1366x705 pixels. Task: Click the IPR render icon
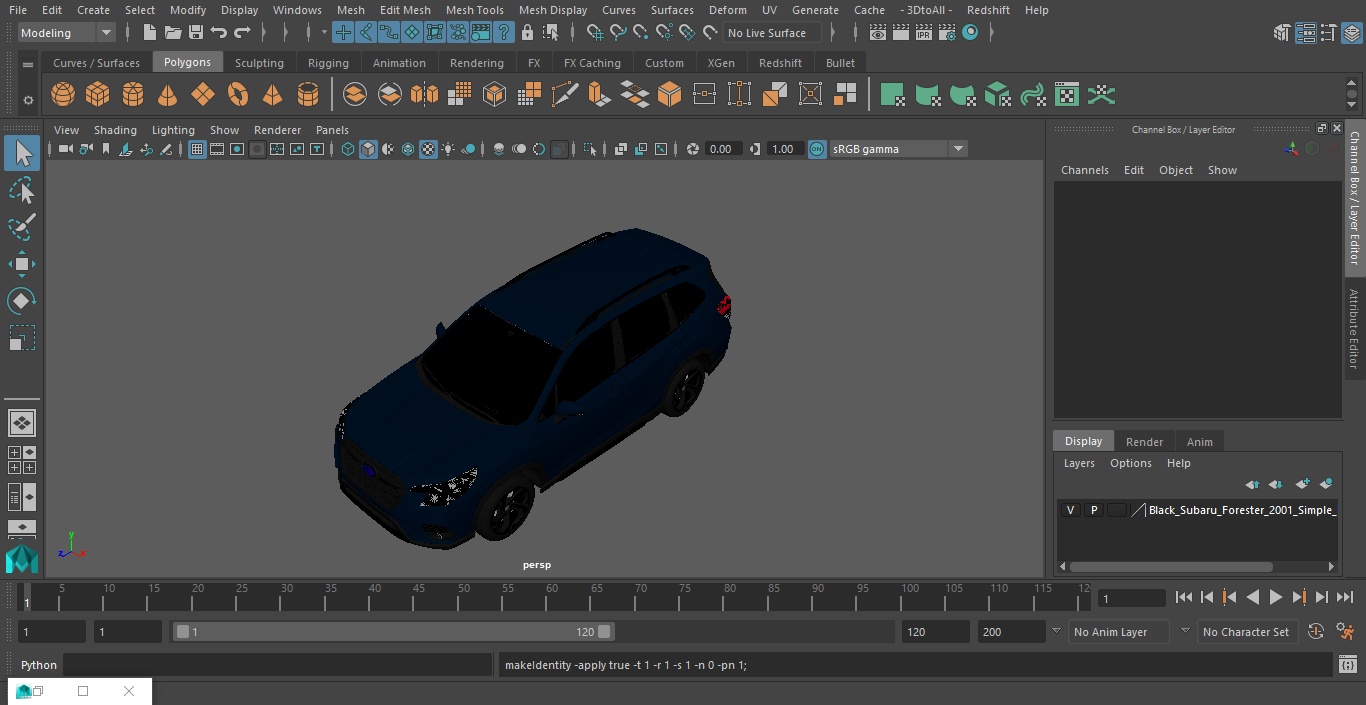(x=924, y=33)
